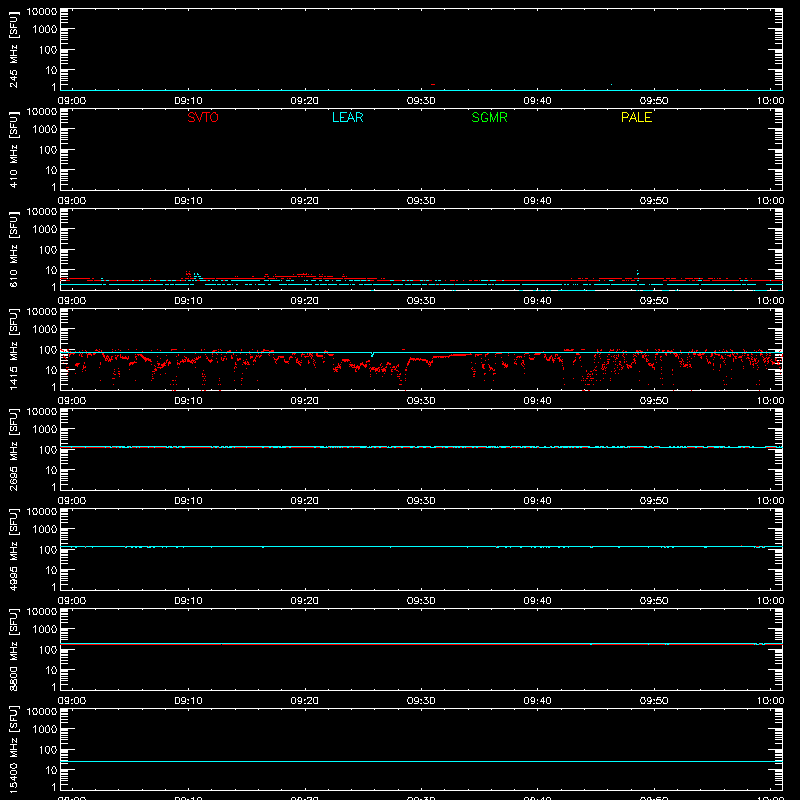Click the 1000 tick of 410 MHz panel
This screenshot has height=800, width=800.
click(x=45, y=129)
